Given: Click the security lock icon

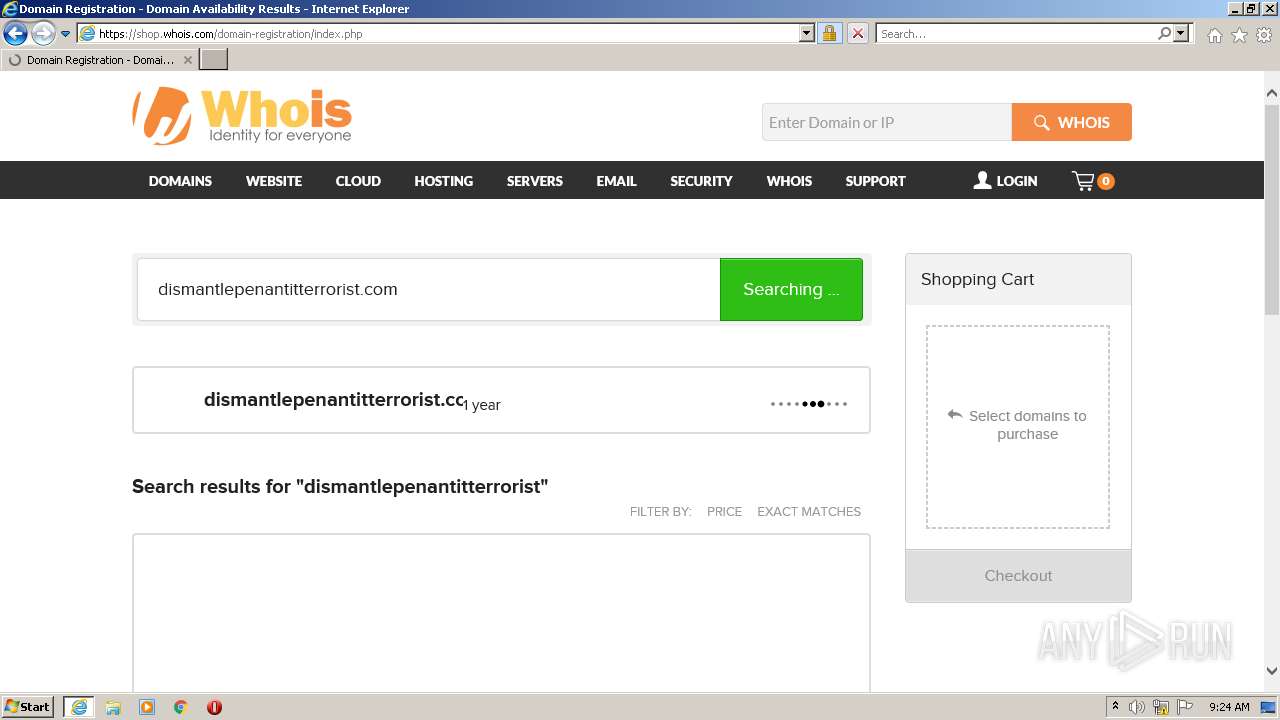Looking at the screenshot, I should click(829, 34).
